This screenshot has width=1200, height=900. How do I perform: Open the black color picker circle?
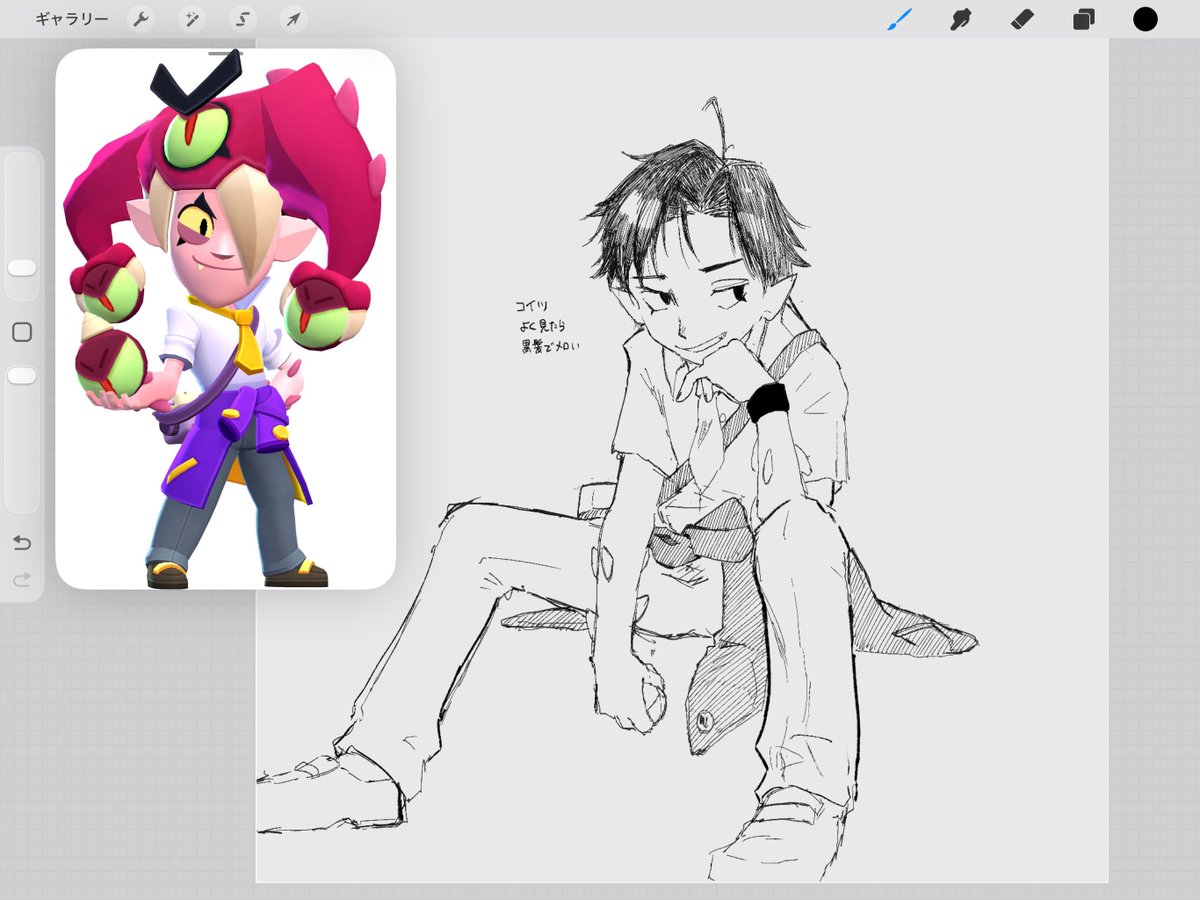coord(1145,19)
